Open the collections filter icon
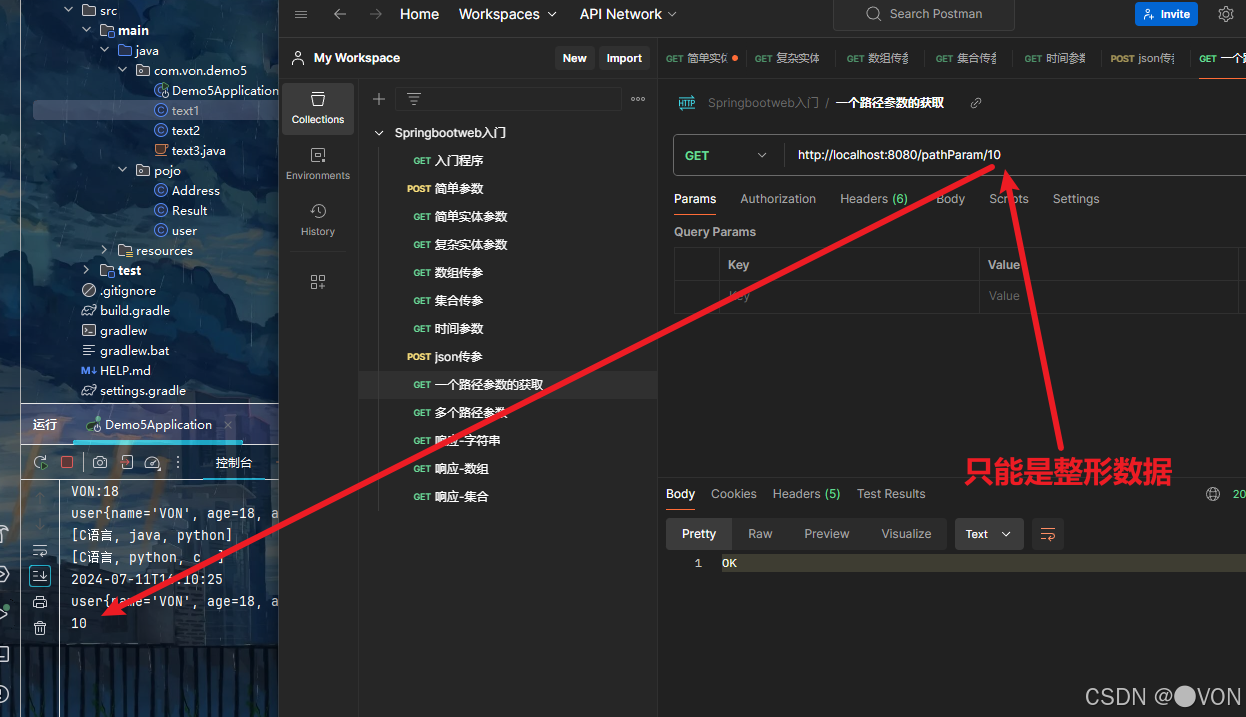Screen dimensions: 1246x717 tap(413, 99)
